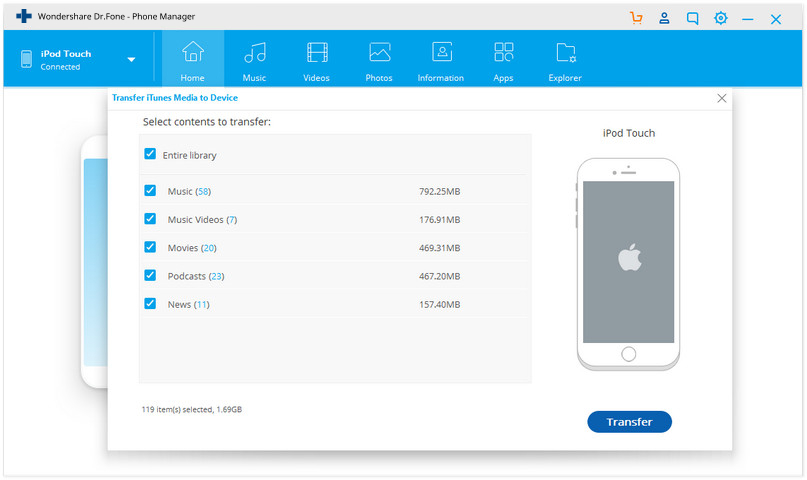Click the Home house icon
Screen dimensions: 807x480
(193, 52)
